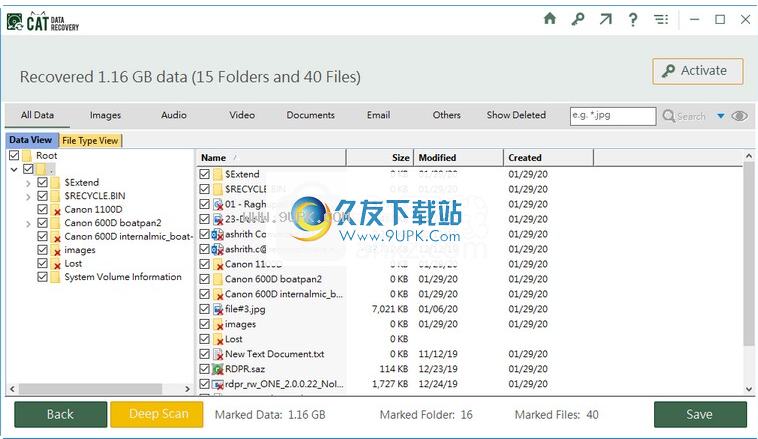Click the Canon 600D boatpan2 folder icon in list

[218, 279]
